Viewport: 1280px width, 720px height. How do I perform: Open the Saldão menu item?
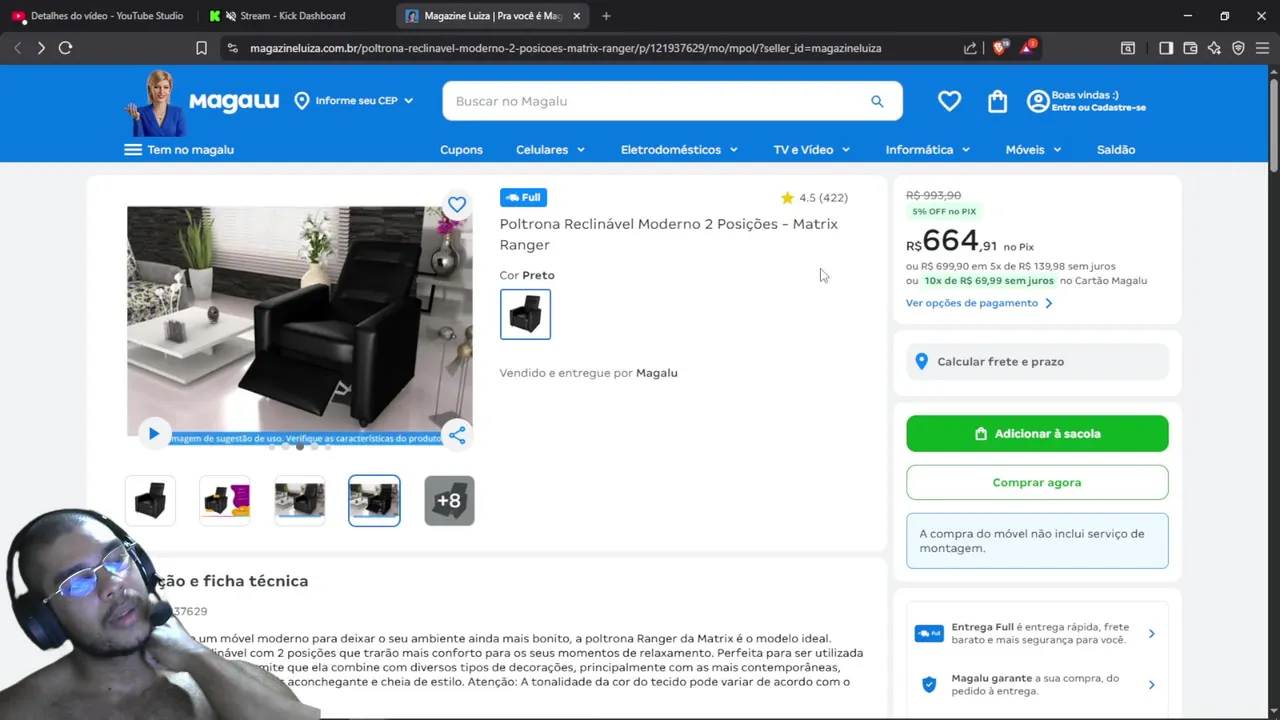[x=1116, y=150]
